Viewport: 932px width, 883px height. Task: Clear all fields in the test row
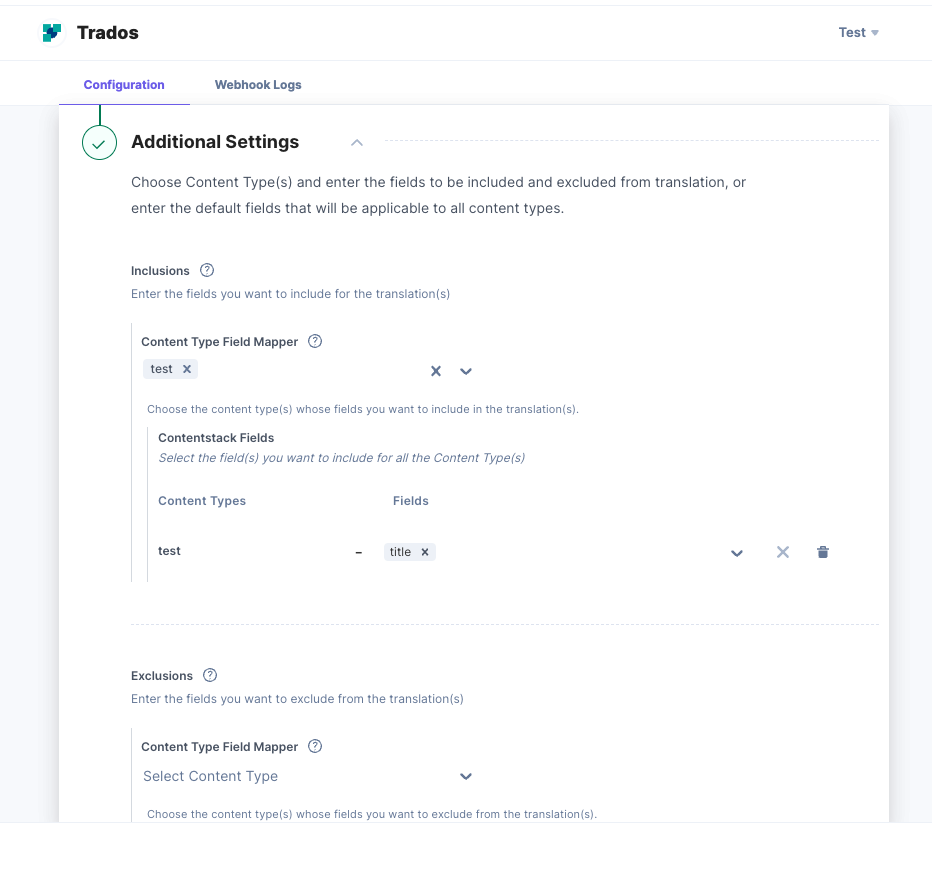point(783,552)
